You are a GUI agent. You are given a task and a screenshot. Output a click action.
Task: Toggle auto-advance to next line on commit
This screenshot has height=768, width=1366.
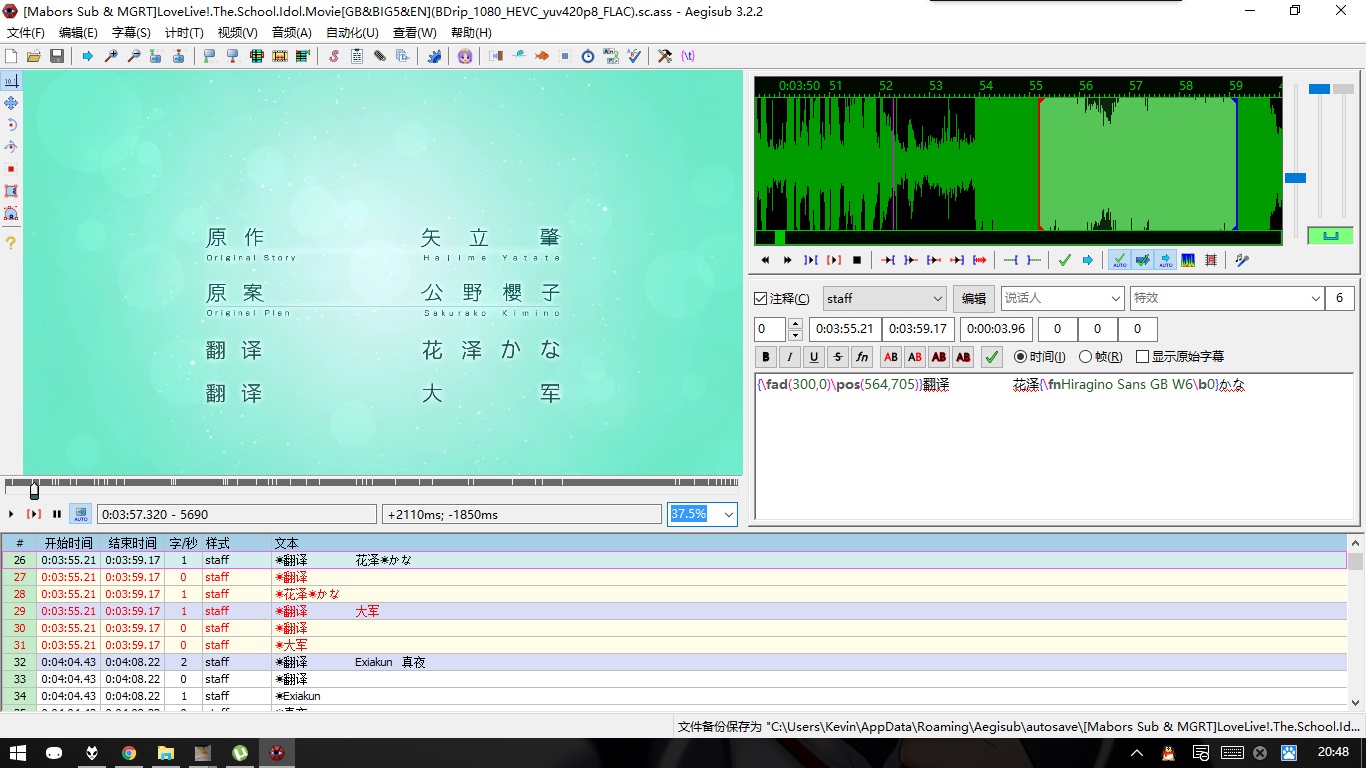coord(1143,260)
